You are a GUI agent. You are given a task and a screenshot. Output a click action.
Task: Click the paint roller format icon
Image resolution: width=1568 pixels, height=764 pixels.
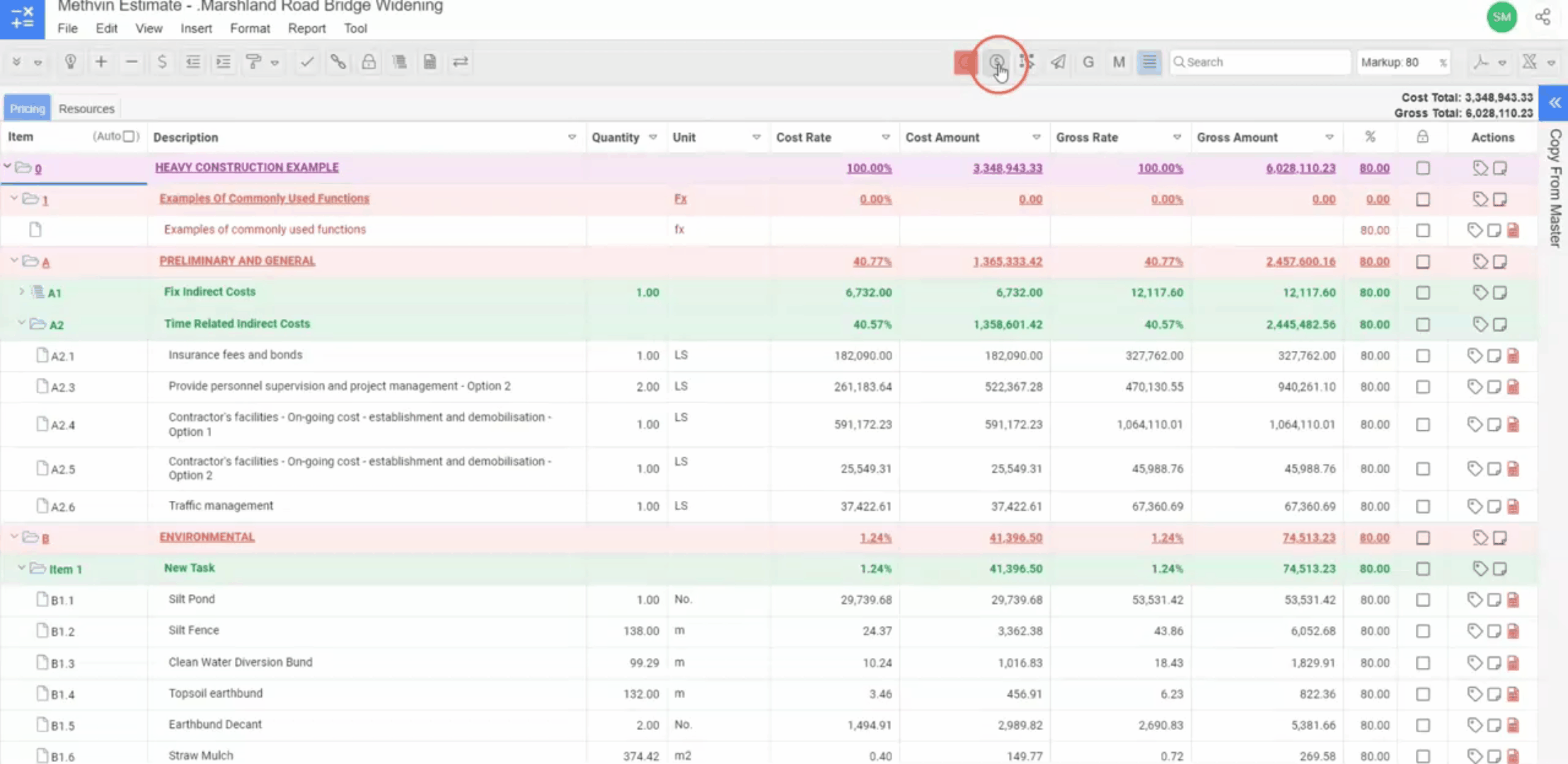pos(253,62)
